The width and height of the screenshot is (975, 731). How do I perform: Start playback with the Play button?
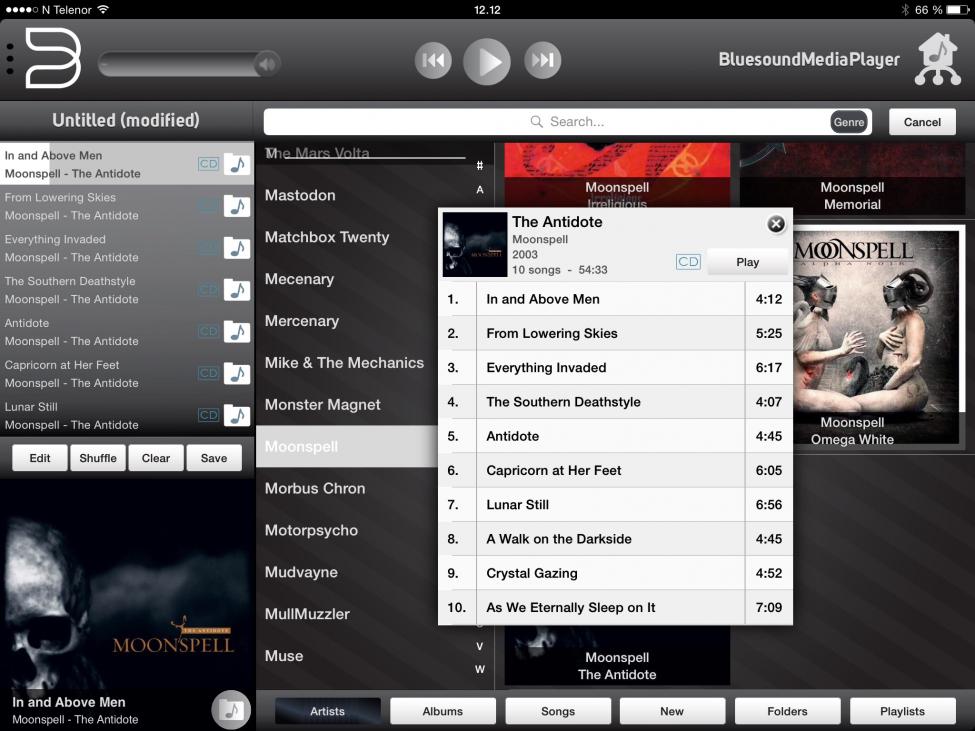point(487,61)
